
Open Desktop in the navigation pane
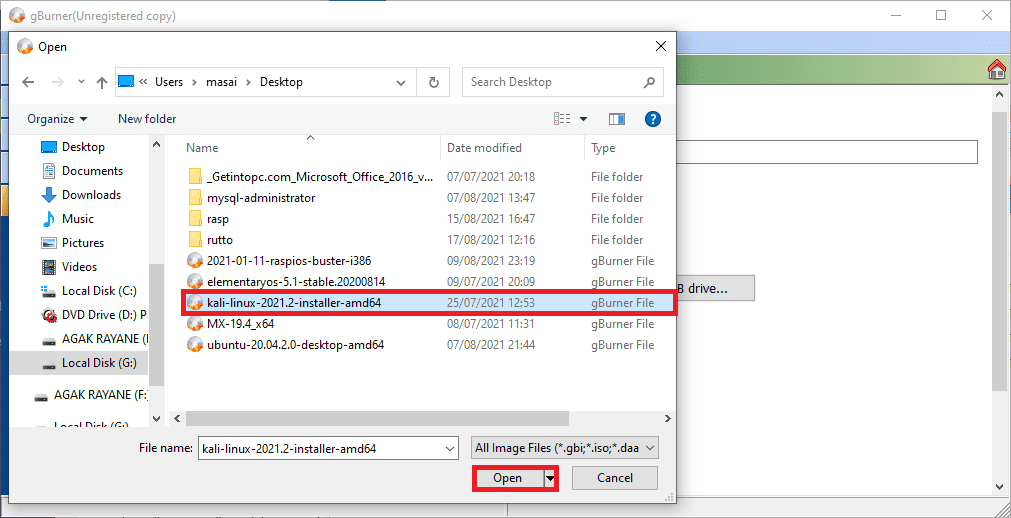pos(83,147)
